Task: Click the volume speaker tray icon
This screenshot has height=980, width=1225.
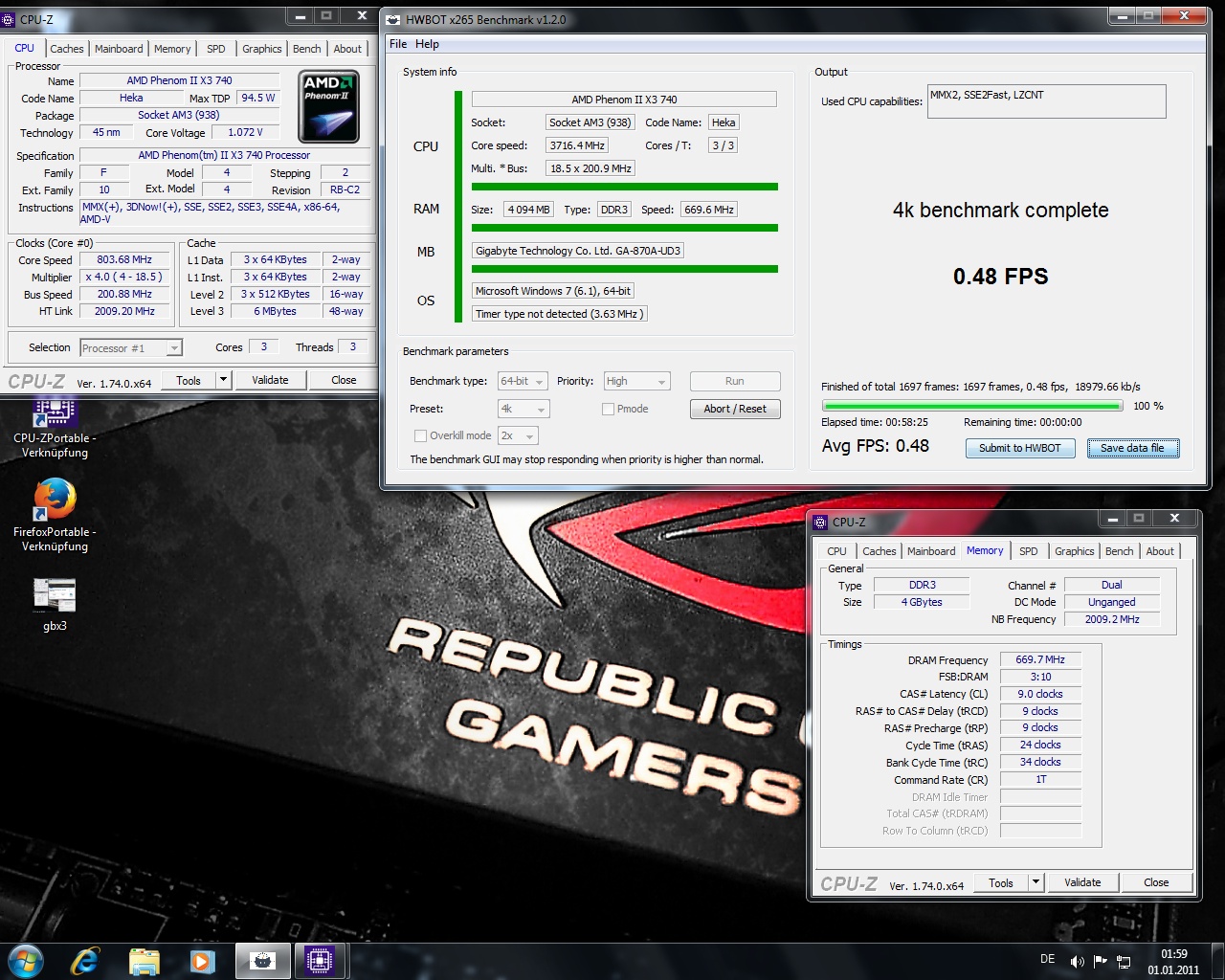Action: tap(1078, 961)
